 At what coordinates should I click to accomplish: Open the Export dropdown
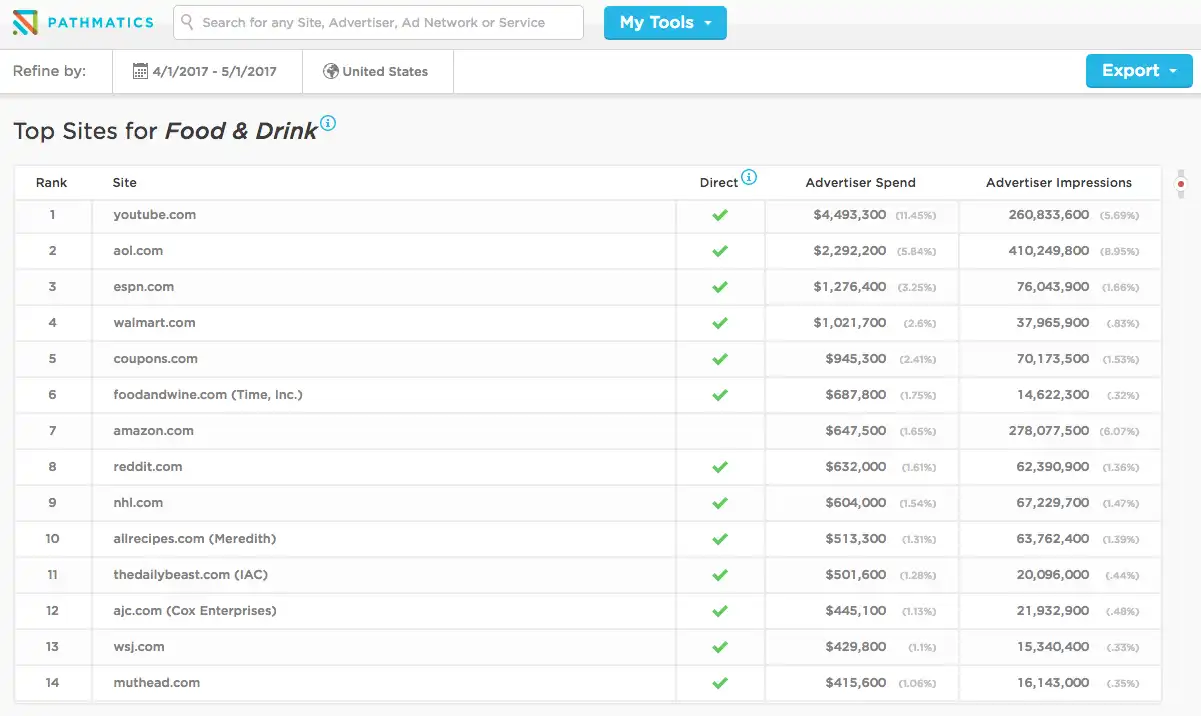[1139, 71]
